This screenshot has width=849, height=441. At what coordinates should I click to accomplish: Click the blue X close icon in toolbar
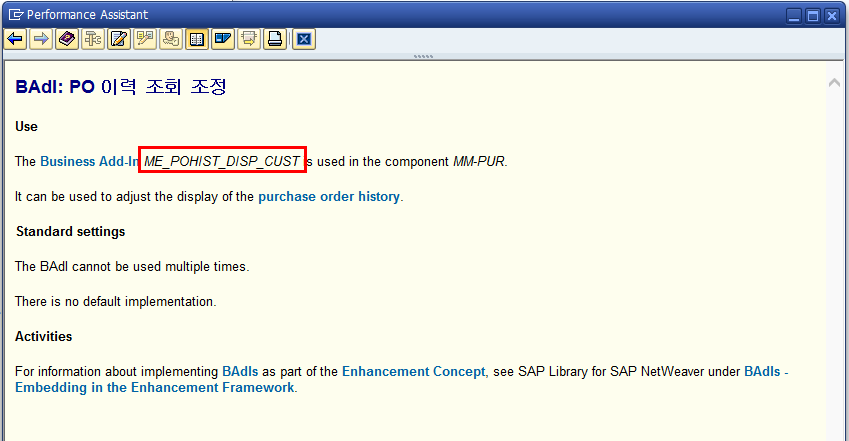pos(304,39)
